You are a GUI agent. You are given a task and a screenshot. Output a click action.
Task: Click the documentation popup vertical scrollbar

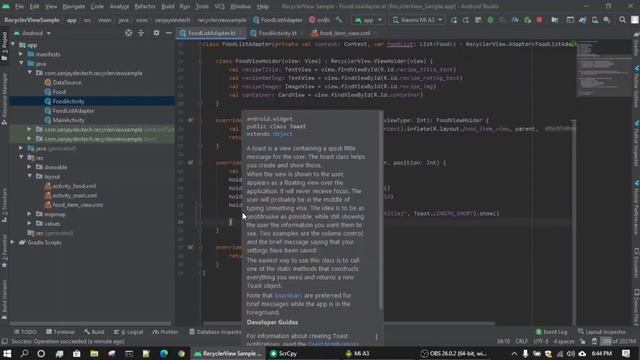point(381,210)
